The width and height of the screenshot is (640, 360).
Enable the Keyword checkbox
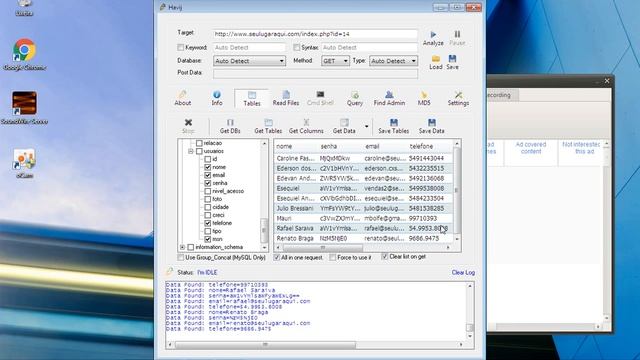180,48
